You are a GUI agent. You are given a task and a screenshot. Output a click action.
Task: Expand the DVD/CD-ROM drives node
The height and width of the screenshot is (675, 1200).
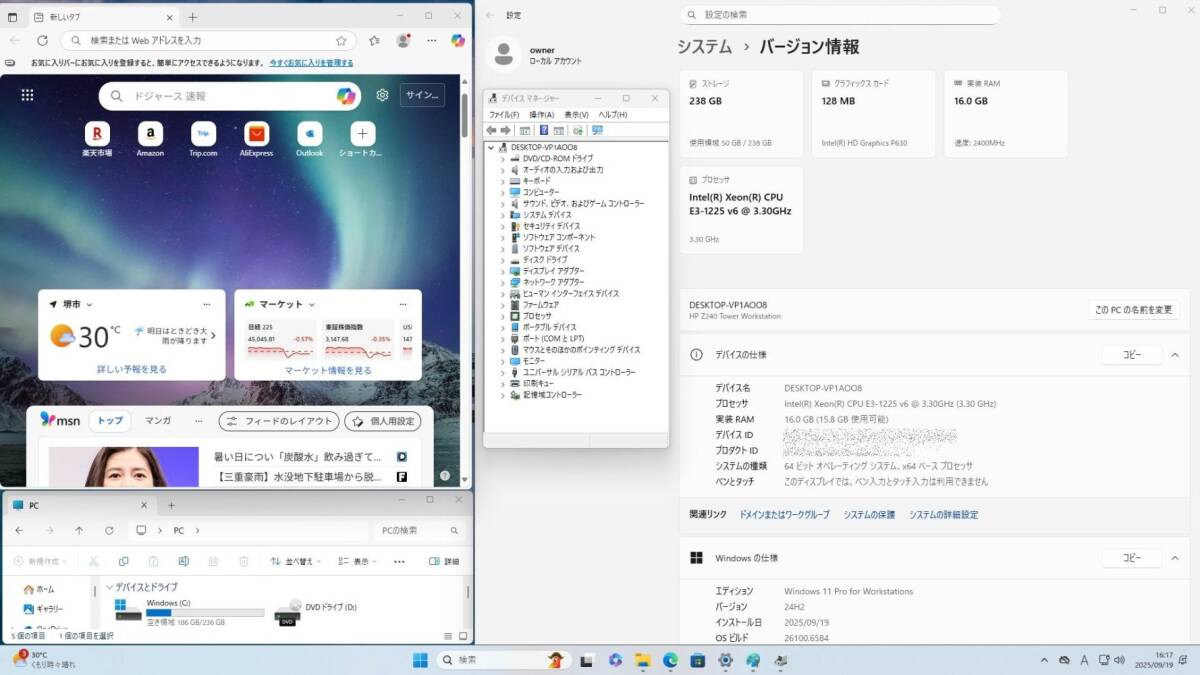pos(503,159)
